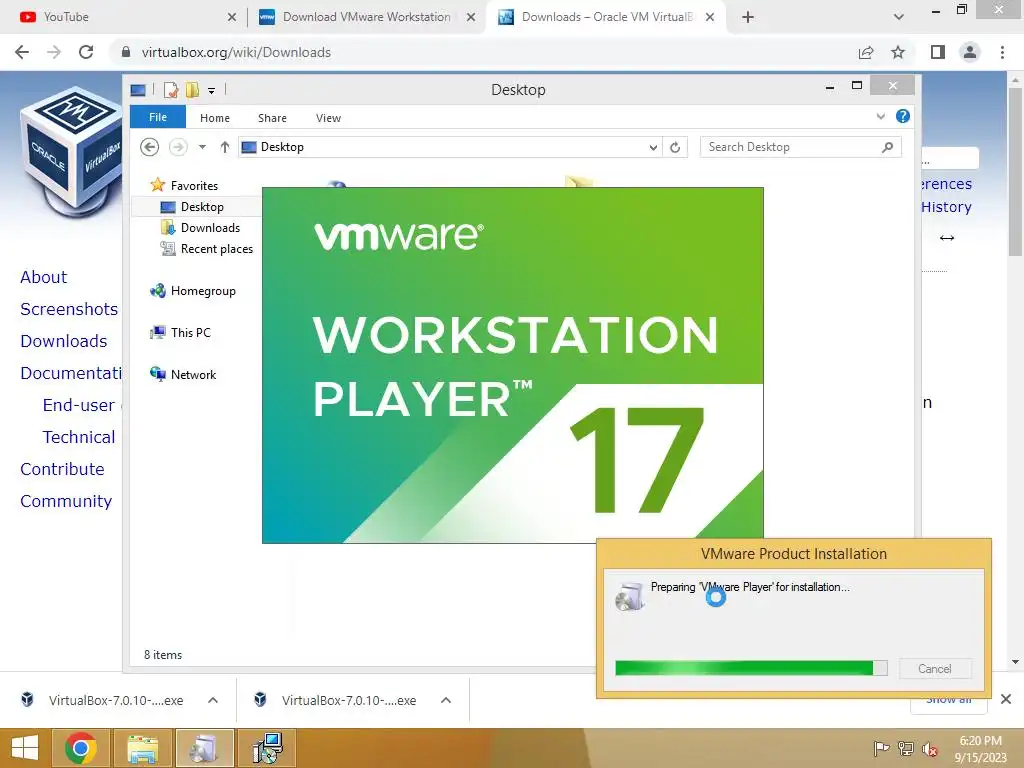
Task: Cancel the VMware Product Installation
Action: click(935, 669)
